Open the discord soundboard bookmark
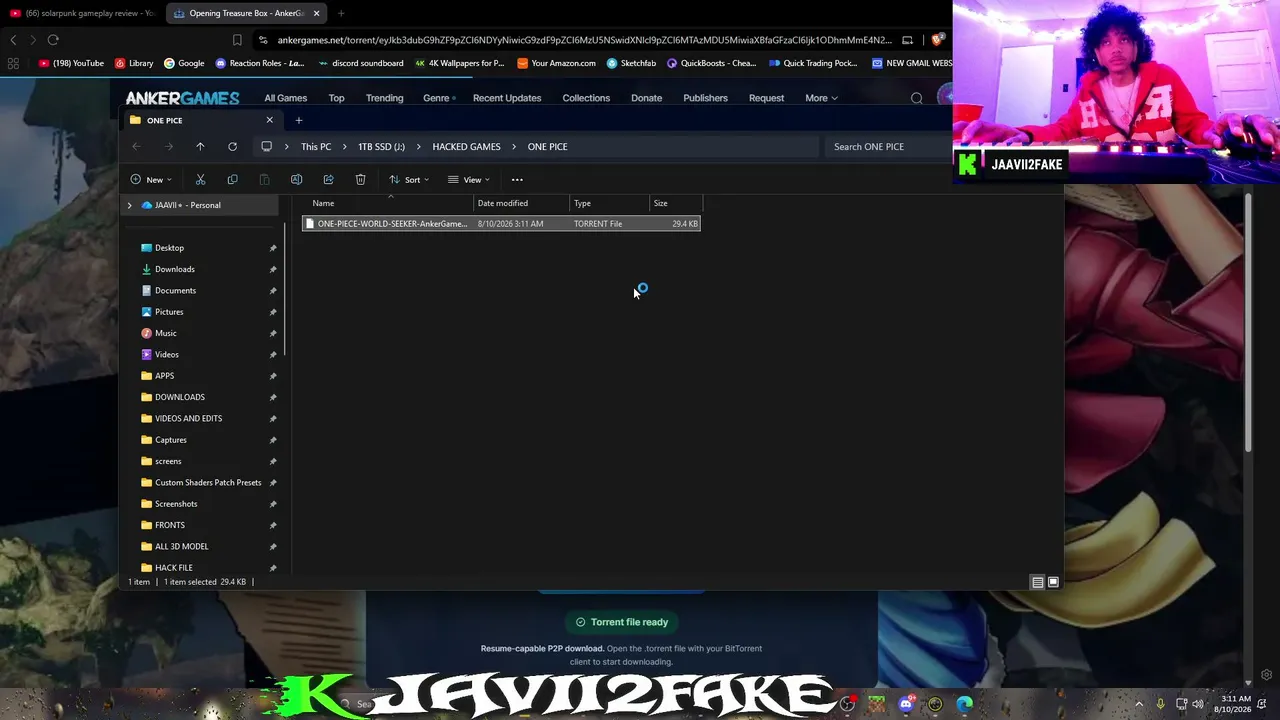The height and width of the screenshot is (720, 1280). pyautogui.click(x=360, y=63)
